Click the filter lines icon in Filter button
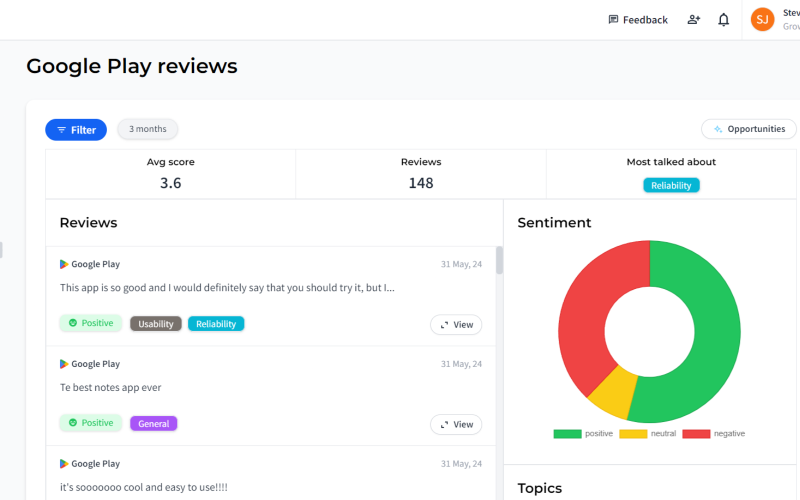 point(61,130)
